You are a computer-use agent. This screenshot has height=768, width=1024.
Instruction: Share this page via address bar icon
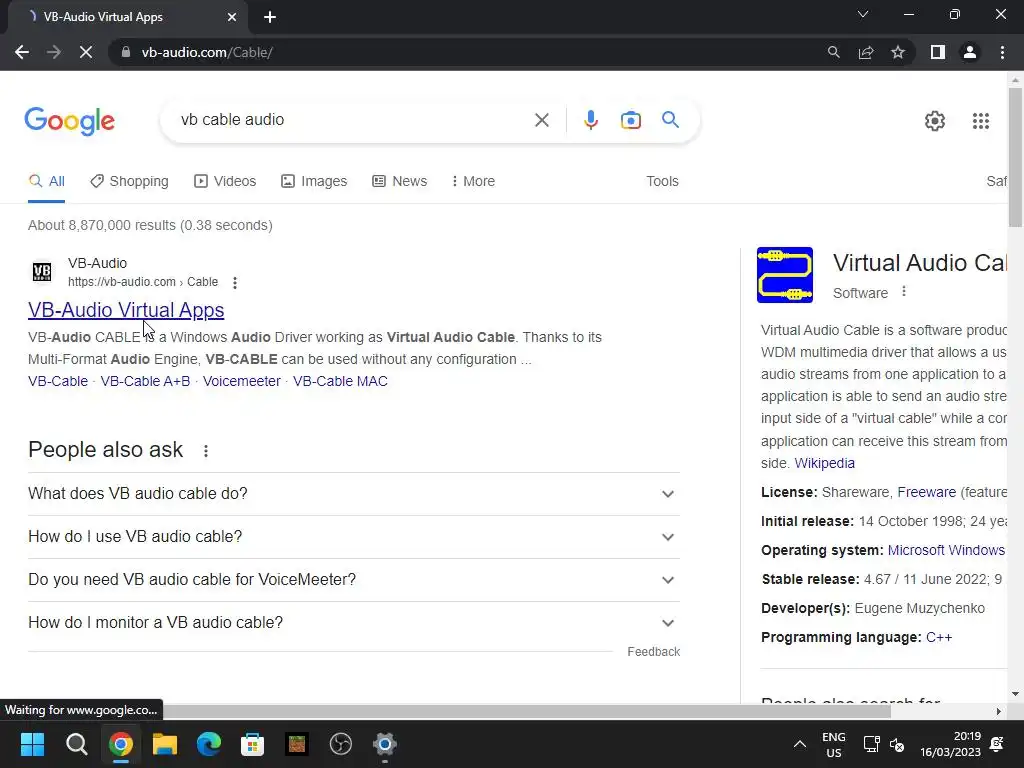click(866, 52)
